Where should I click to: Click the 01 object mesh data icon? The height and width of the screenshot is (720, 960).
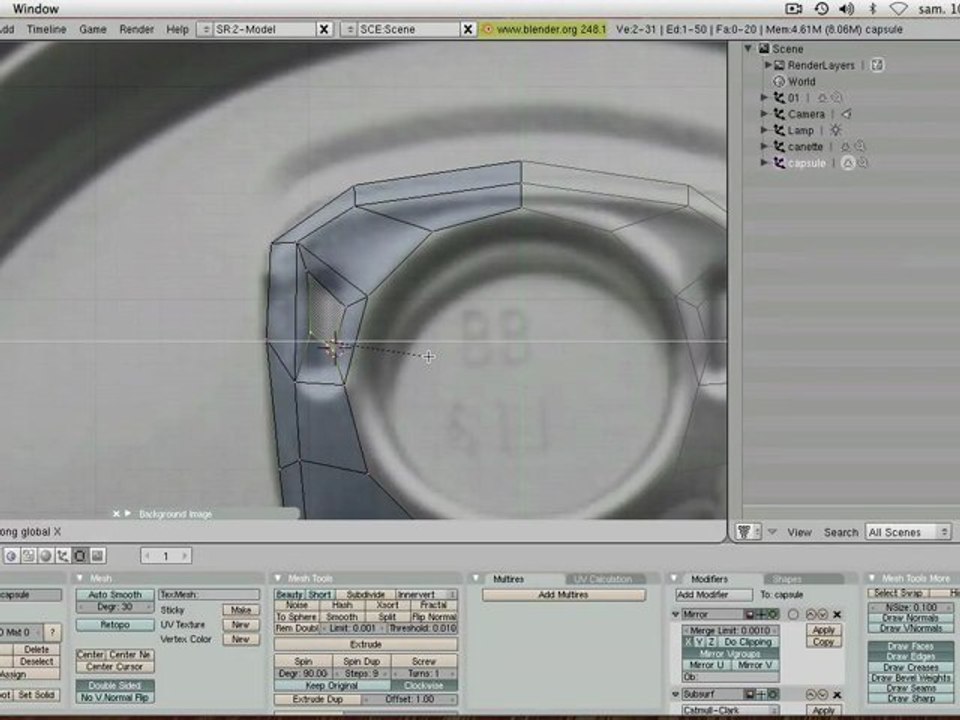tap(822, 98)
